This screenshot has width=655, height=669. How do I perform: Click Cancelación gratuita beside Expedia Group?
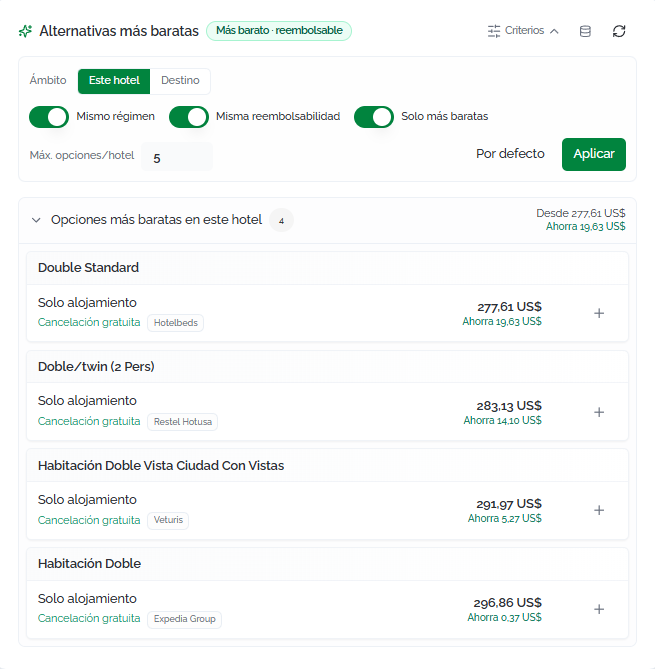[x=89, y=619]
